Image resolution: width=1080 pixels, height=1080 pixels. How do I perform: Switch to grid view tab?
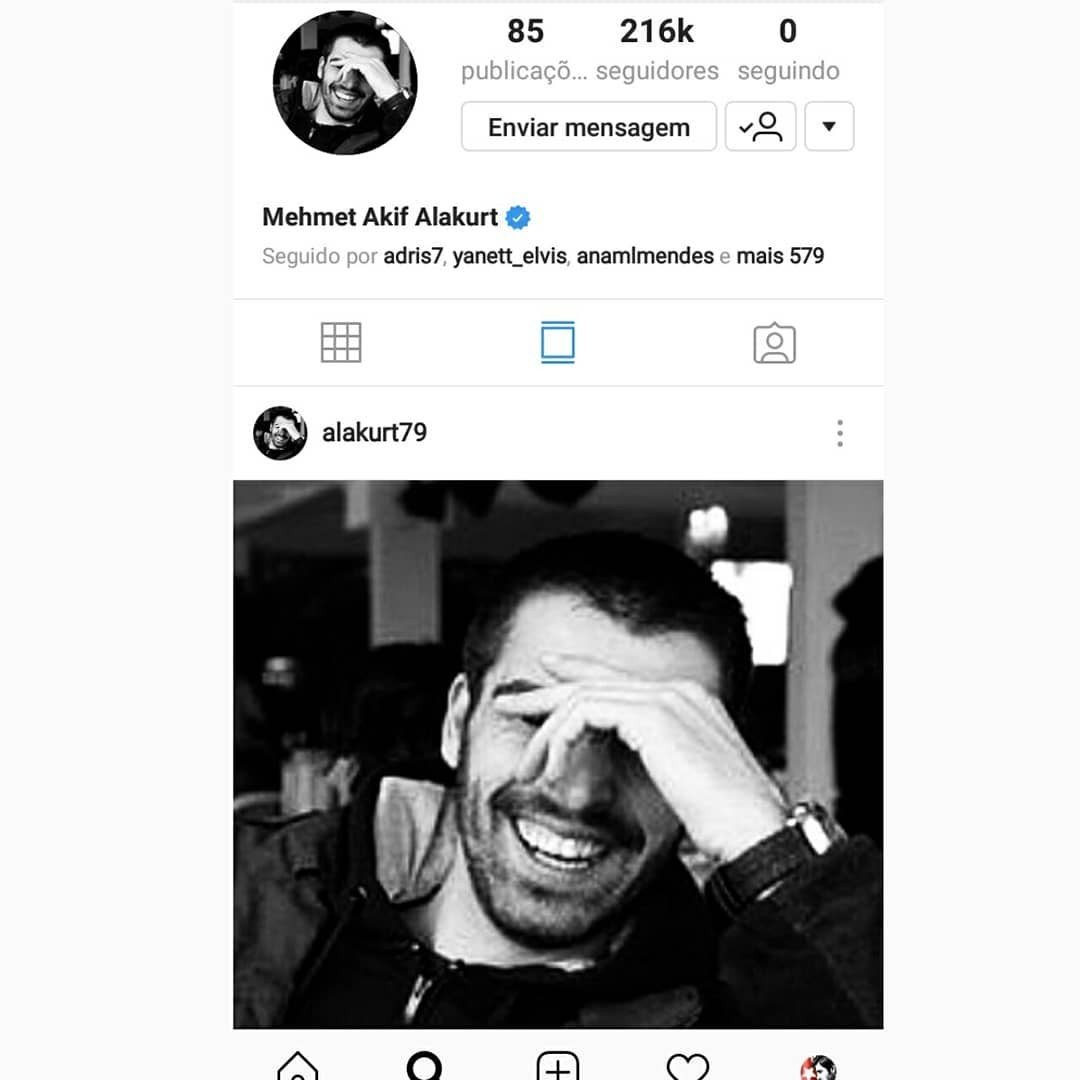341,342
